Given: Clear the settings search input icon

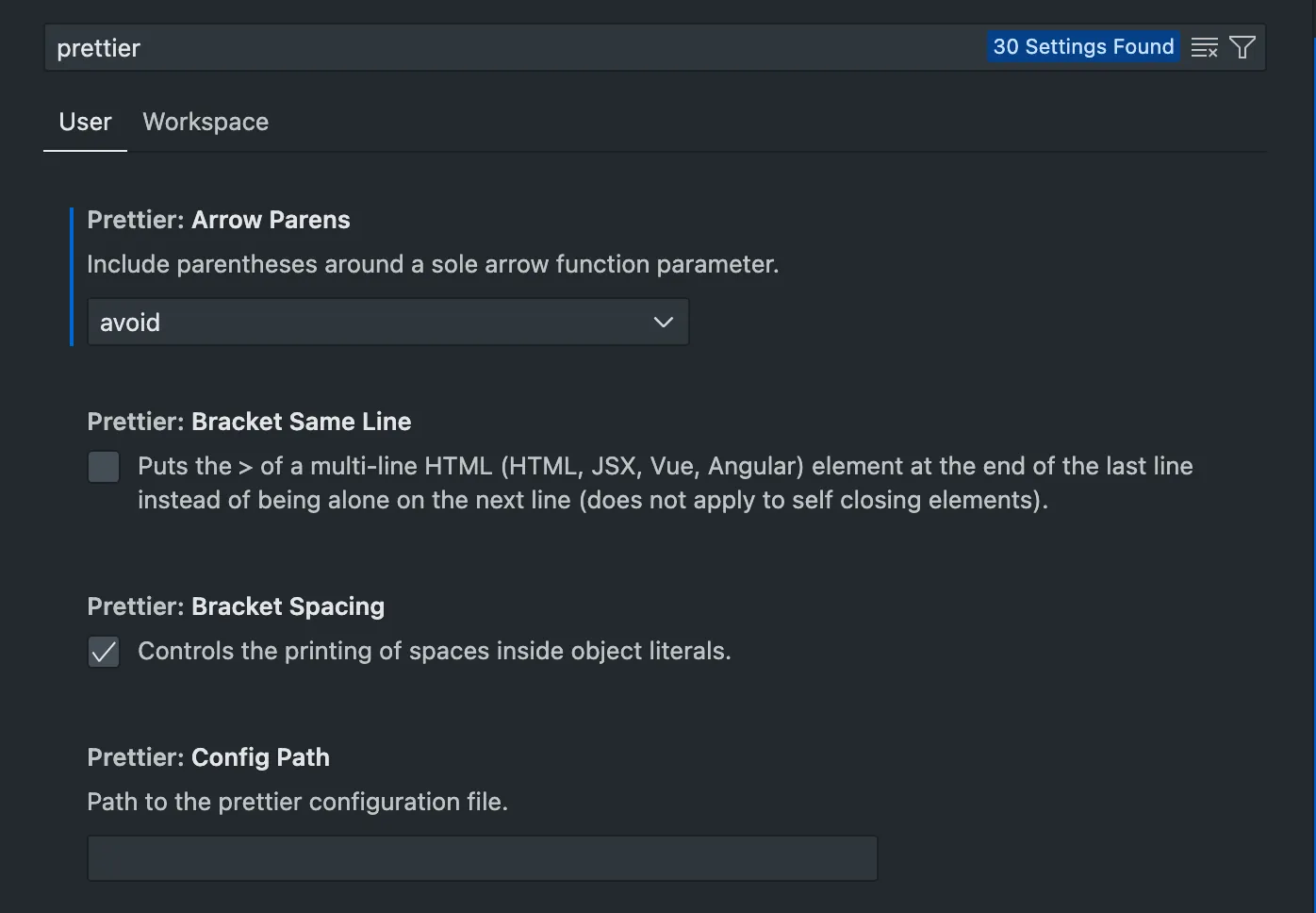Looking at the screenshot, I should [1204, 47].
